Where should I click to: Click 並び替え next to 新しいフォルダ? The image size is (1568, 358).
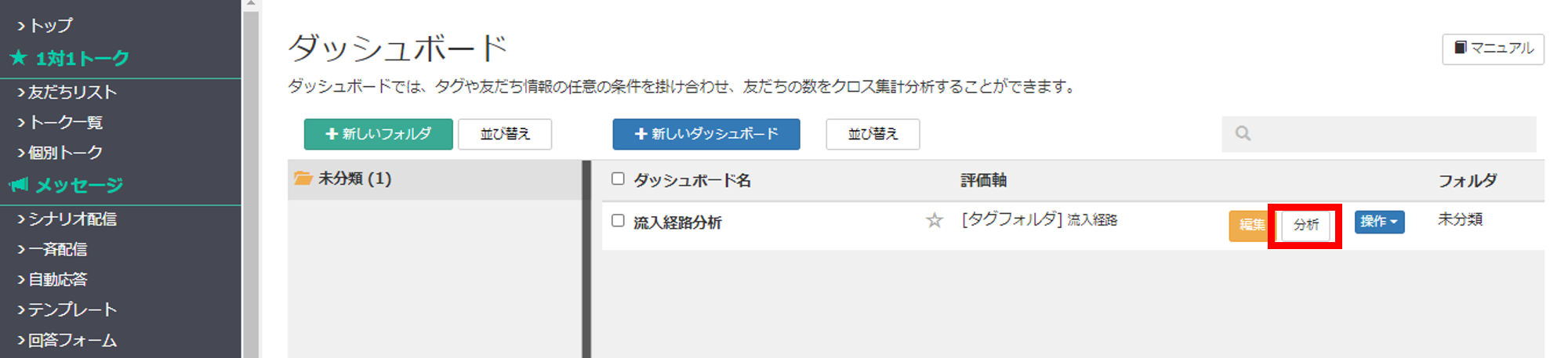tap(505, 134)
